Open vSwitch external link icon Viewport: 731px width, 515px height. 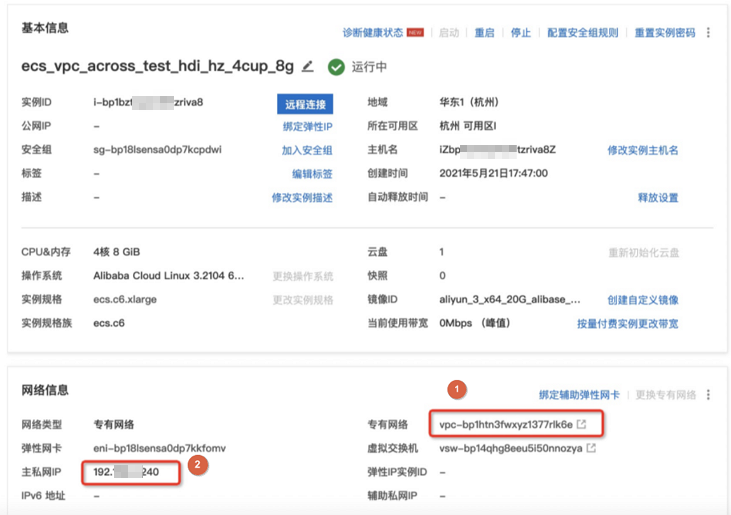pyautogui.click(x=591, y=448)
